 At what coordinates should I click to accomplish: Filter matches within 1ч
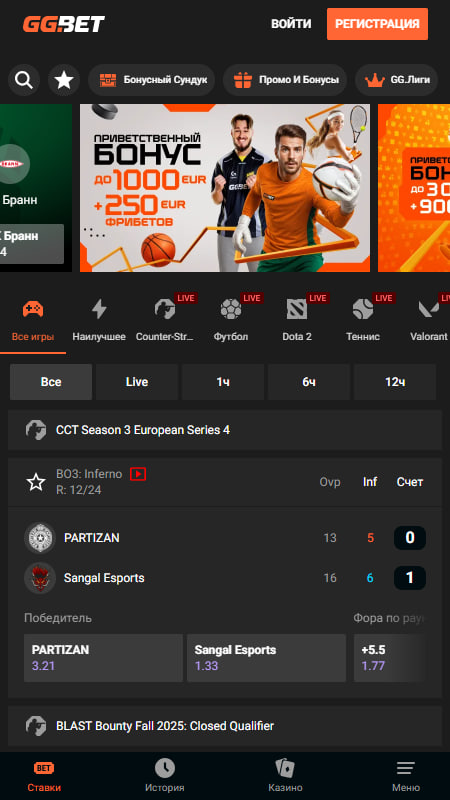point(223,382)
